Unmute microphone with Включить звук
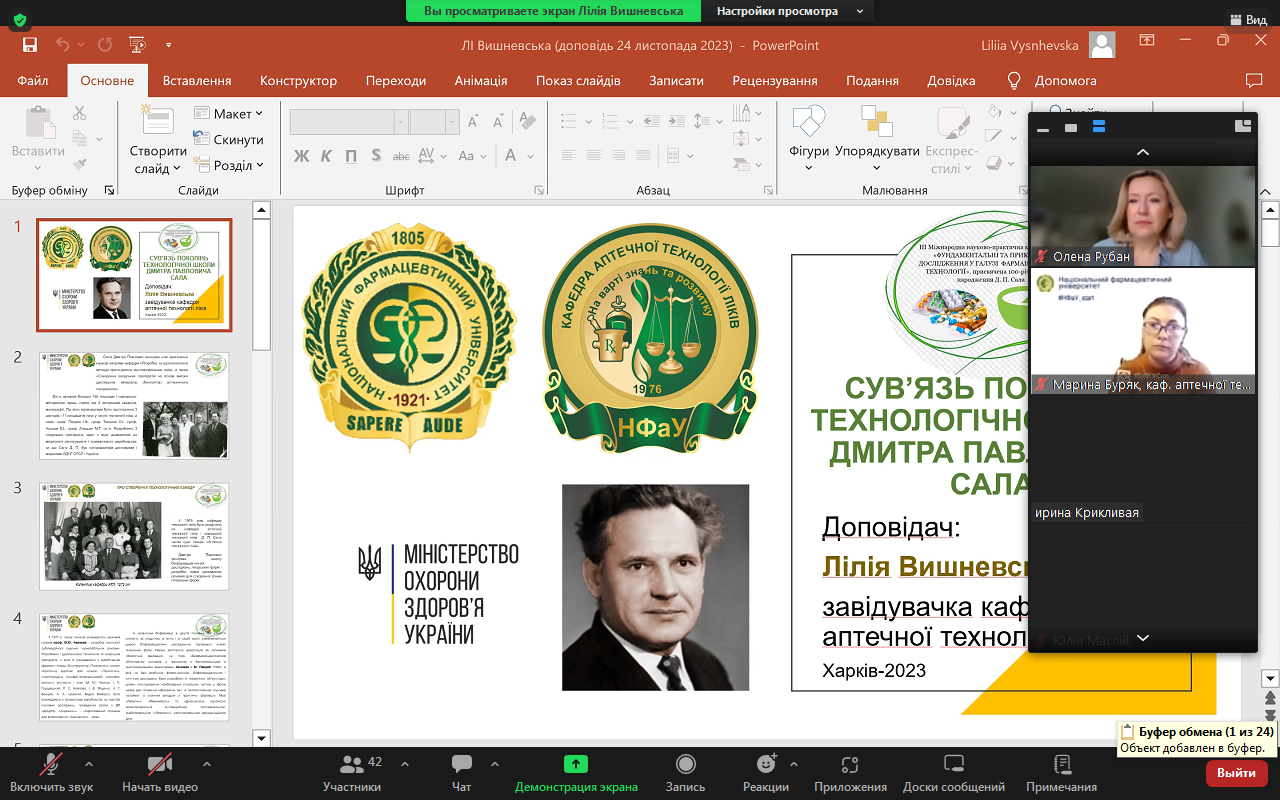1280x800 pixels. tap(51, 771)
